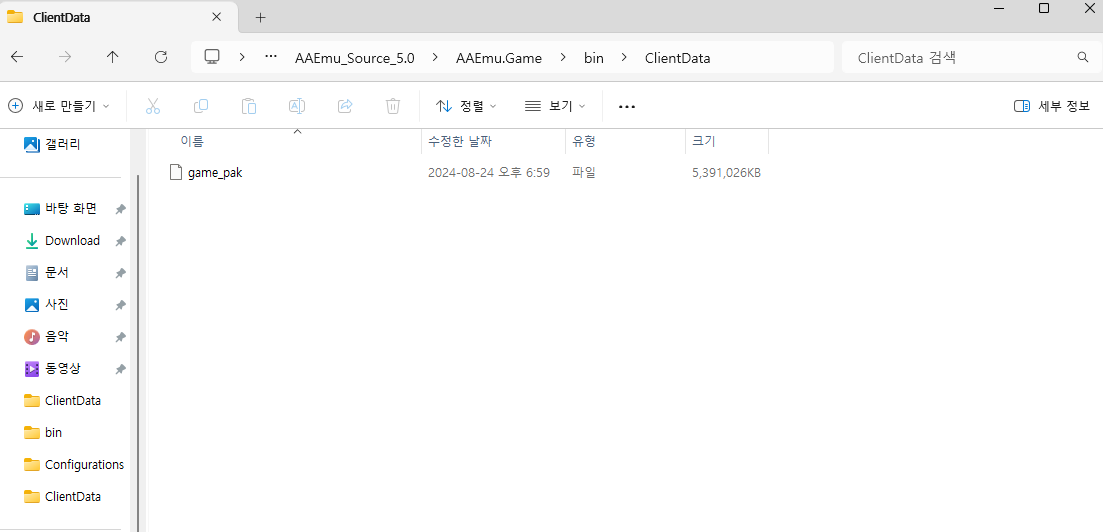
Task: Click the Paste clipboard icon
Action: click(x=248, y=106)
